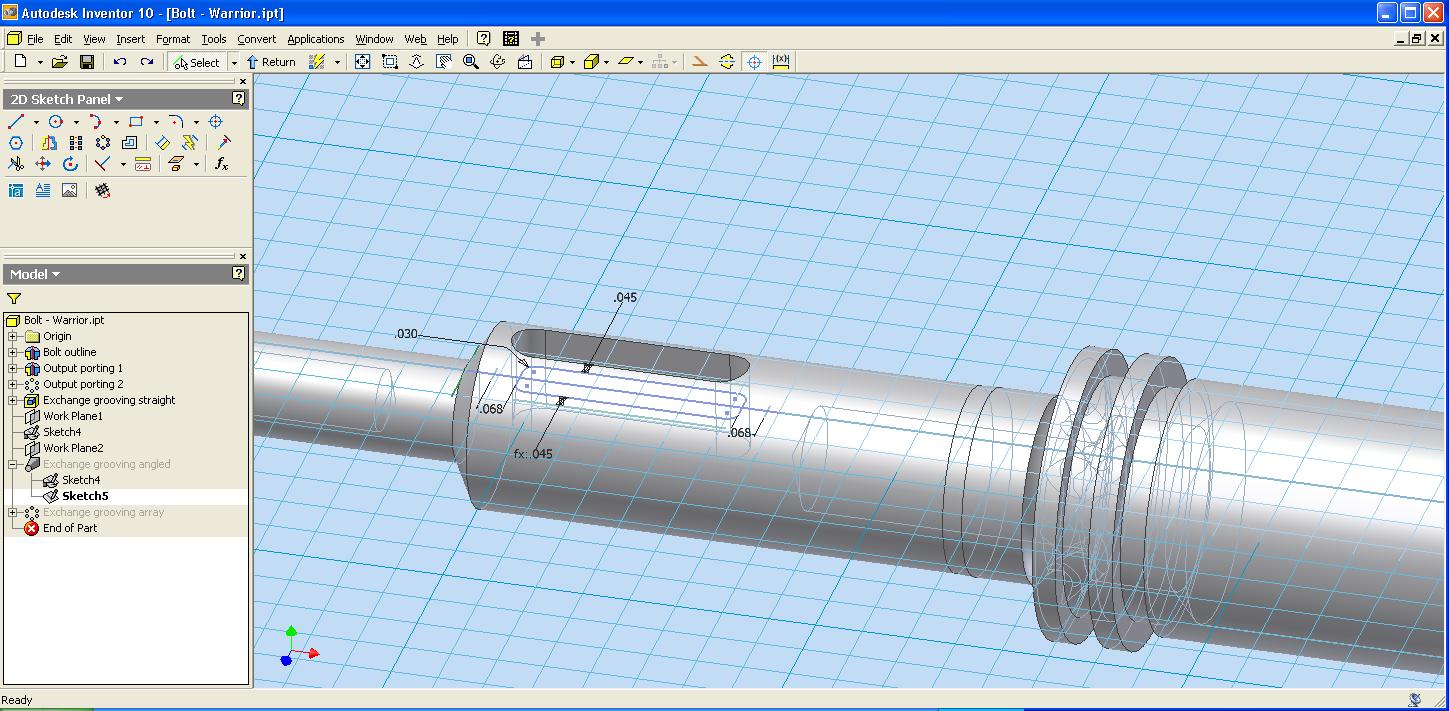
Task: Toggle the Center Point style button
Action: pos(754,62)
